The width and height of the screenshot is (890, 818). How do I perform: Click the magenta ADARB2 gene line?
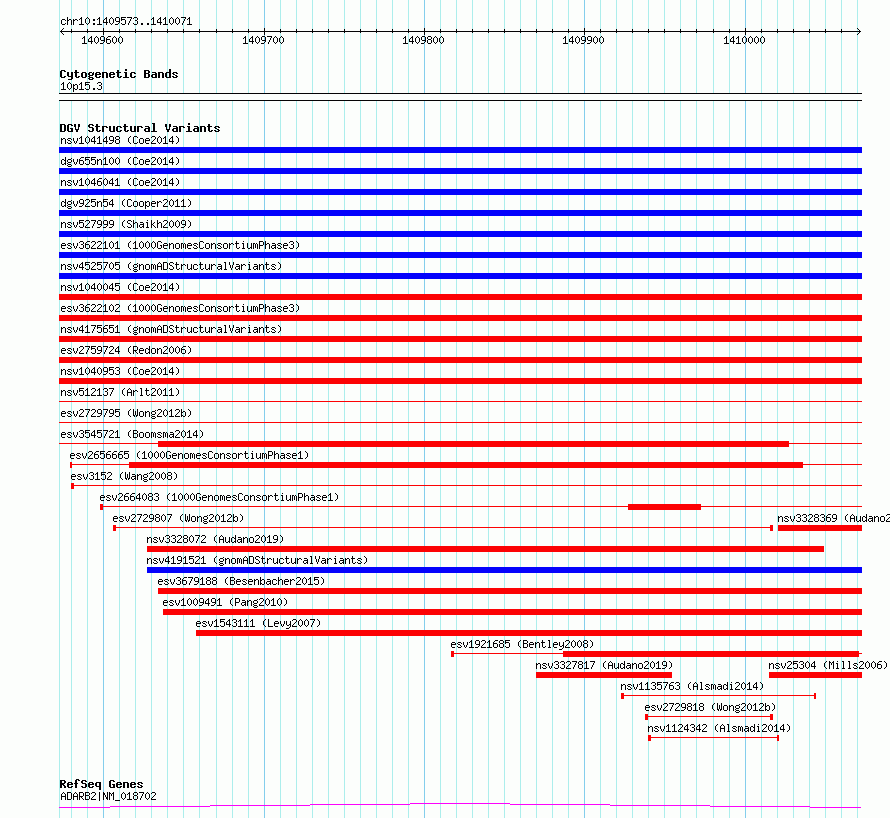pyautogui.click(x=460, y=805)
